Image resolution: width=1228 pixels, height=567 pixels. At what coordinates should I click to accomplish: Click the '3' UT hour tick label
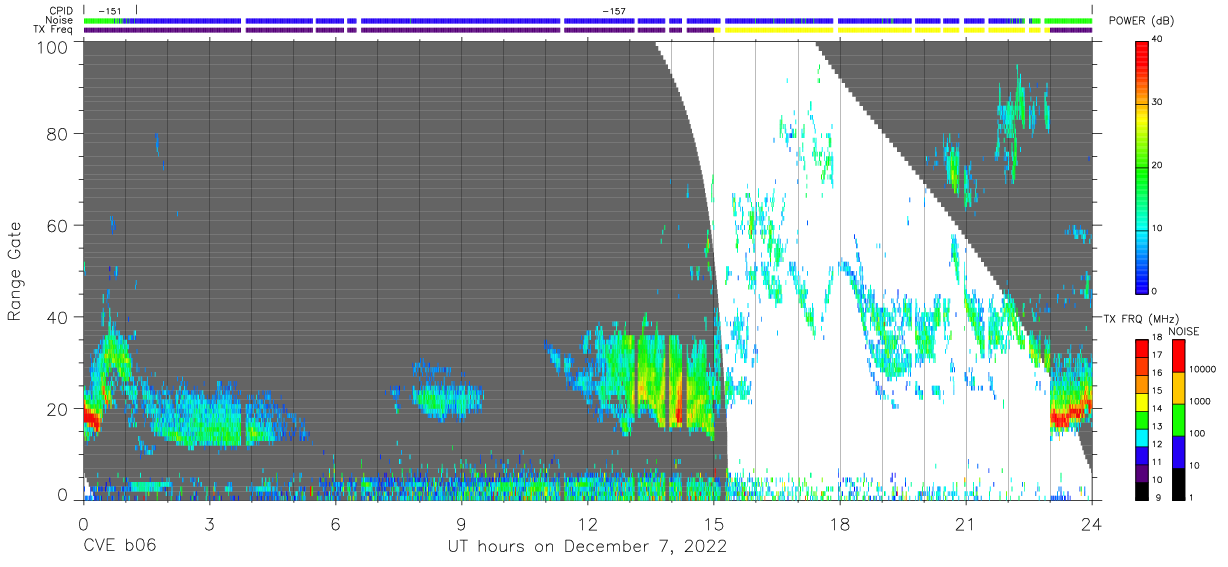coord(209,523)
